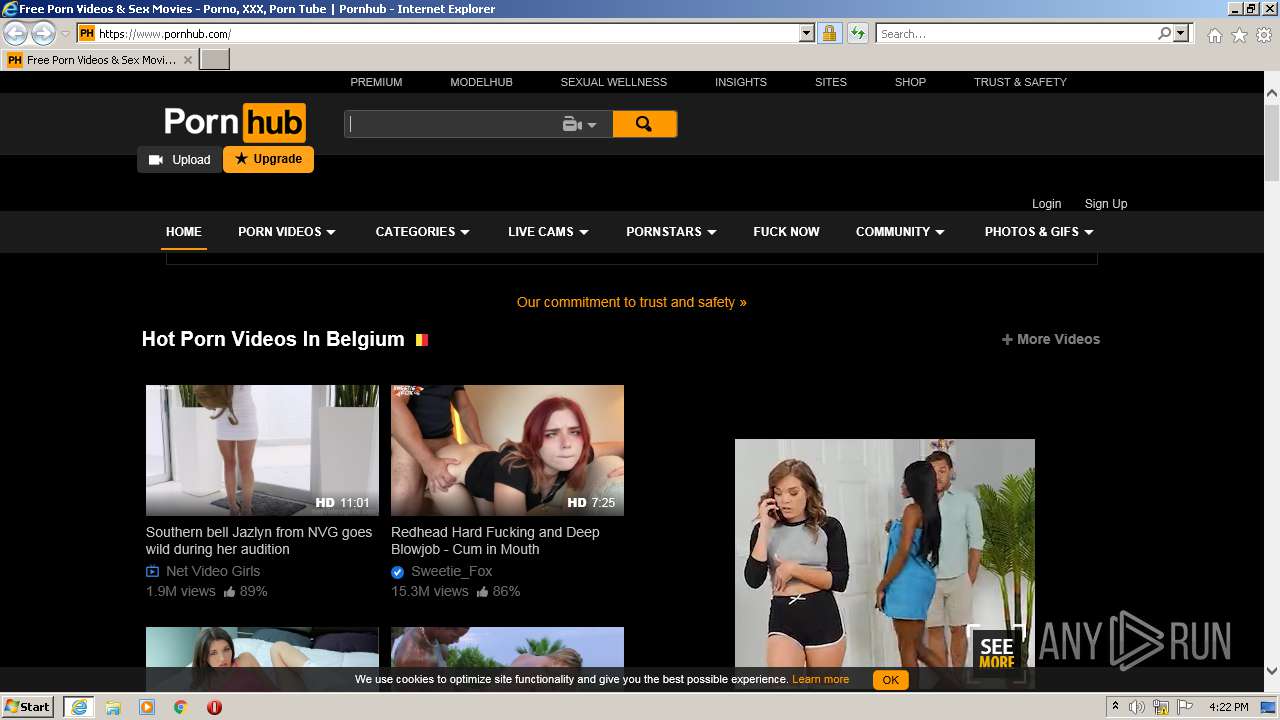The image size is (1280, 720).
Task: Select the HOME nav item
Action: [x=184, y=231]
